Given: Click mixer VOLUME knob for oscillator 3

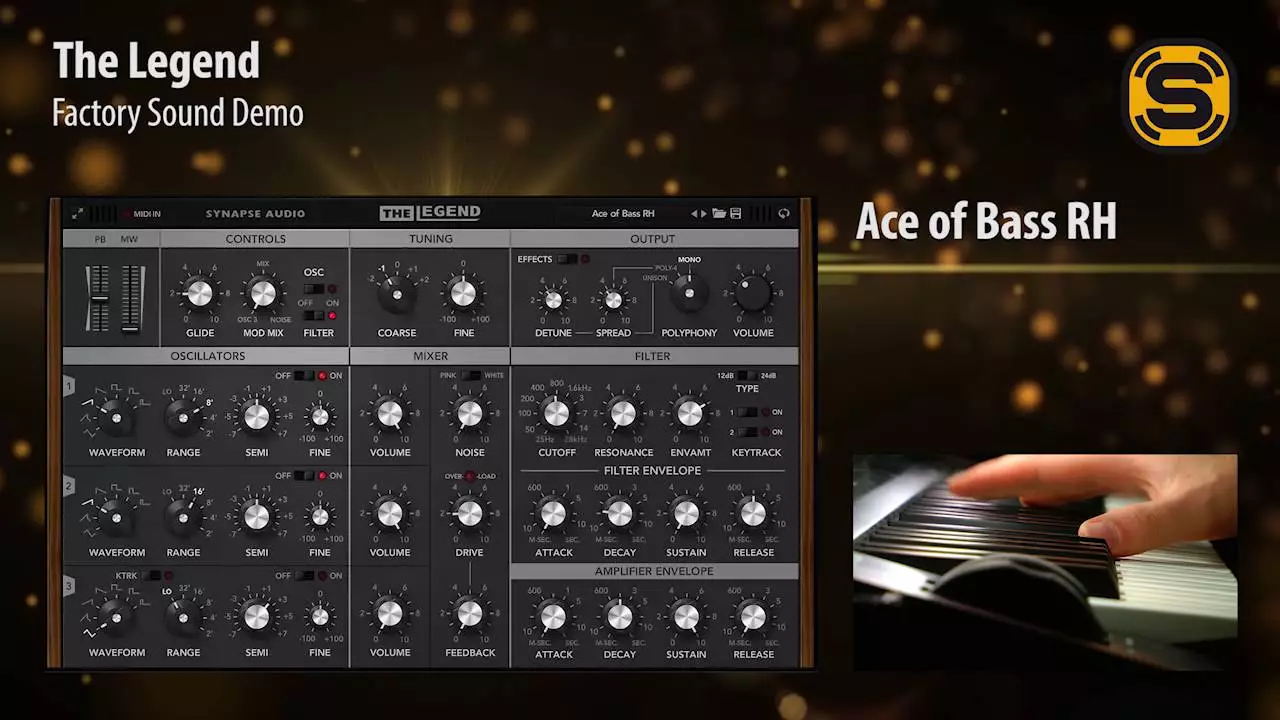Looking at the screenshot, I should coord(390,614).
